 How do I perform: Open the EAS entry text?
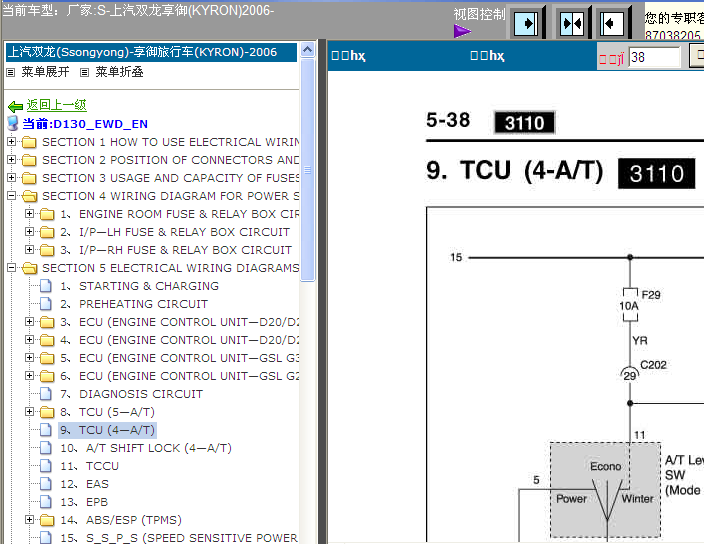click(x=84, y=484)
